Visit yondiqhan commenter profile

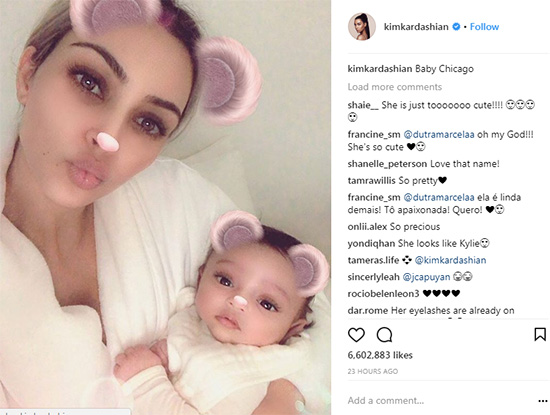pos(371,243)
